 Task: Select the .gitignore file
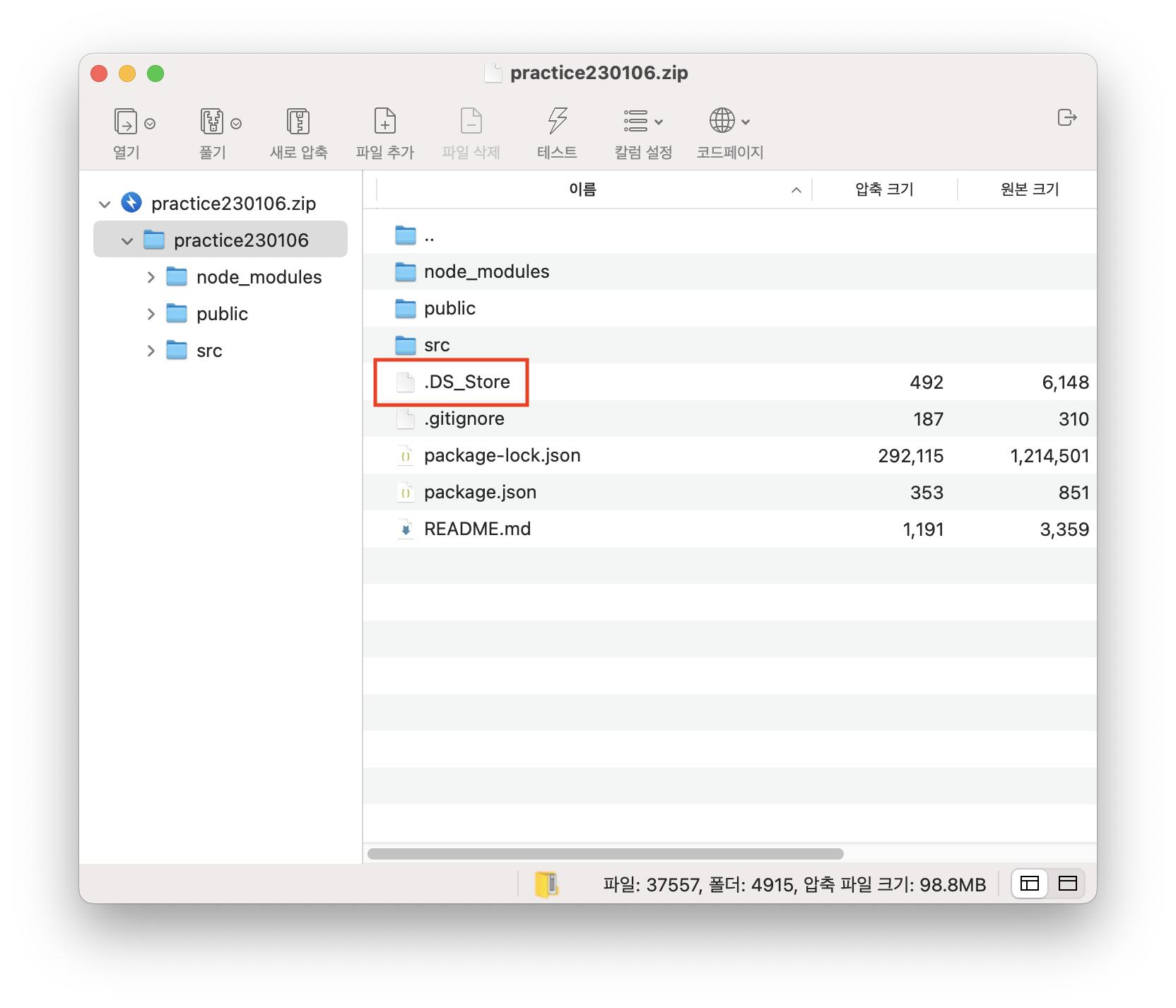click(x=730, y=418)
